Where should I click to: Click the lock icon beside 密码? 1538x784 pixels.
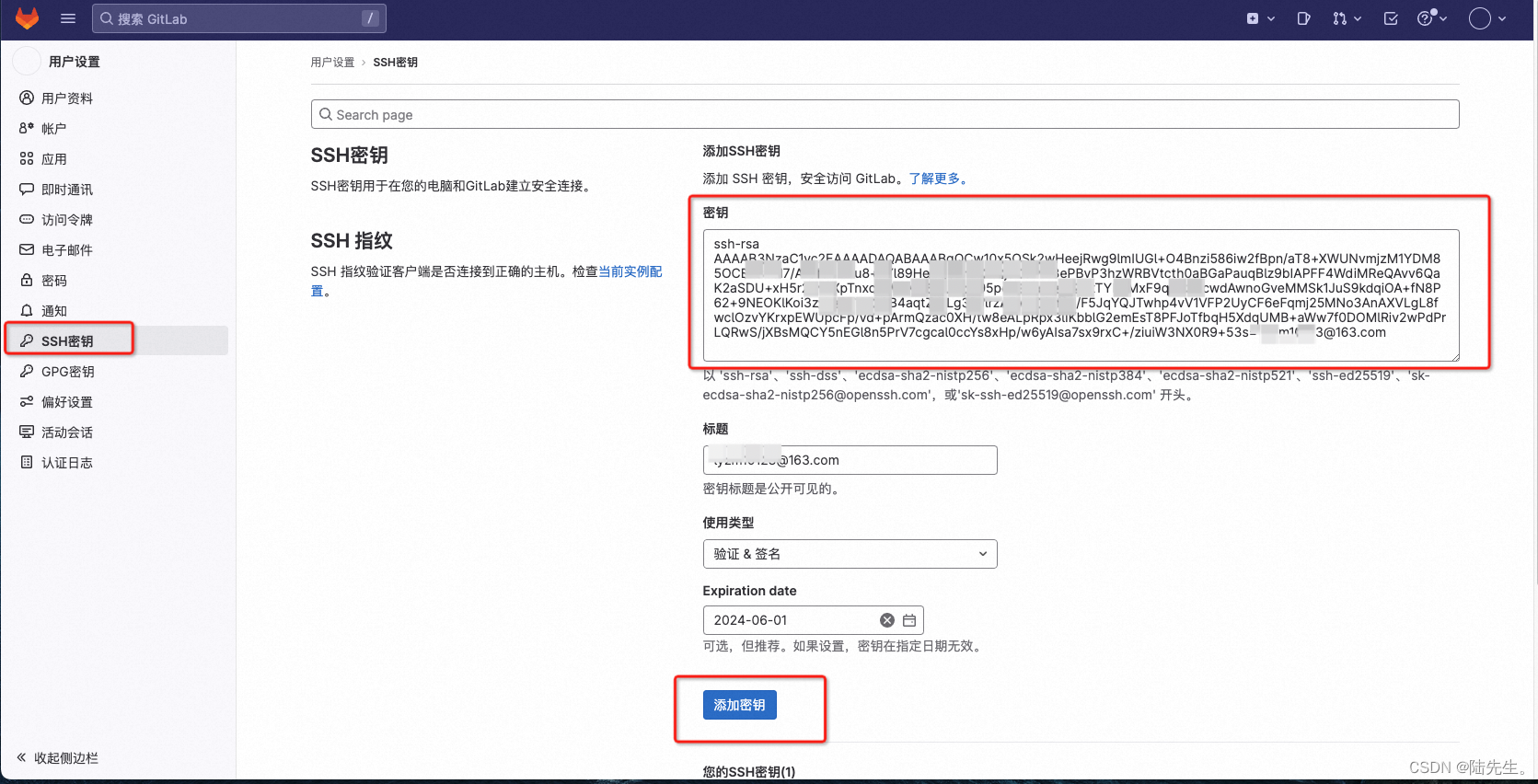coord(27,280)
